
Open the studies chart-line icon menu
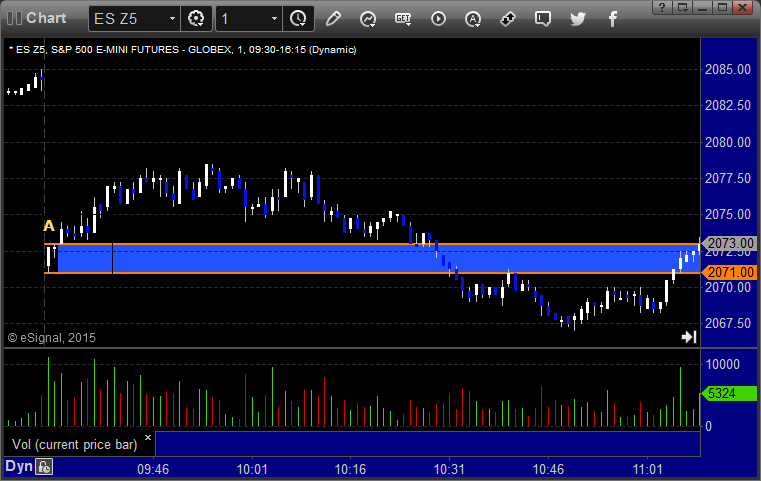[368, 19]
